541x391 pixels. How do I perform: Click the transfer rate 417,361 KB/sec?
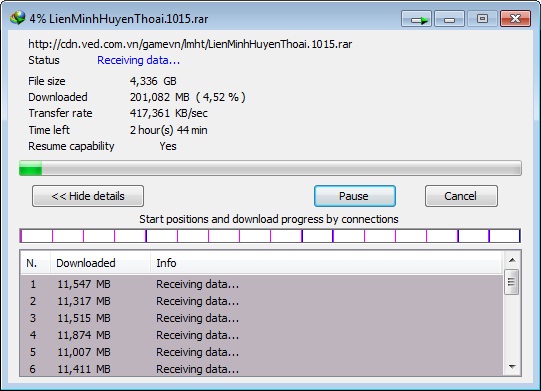(x=169, y=113)
